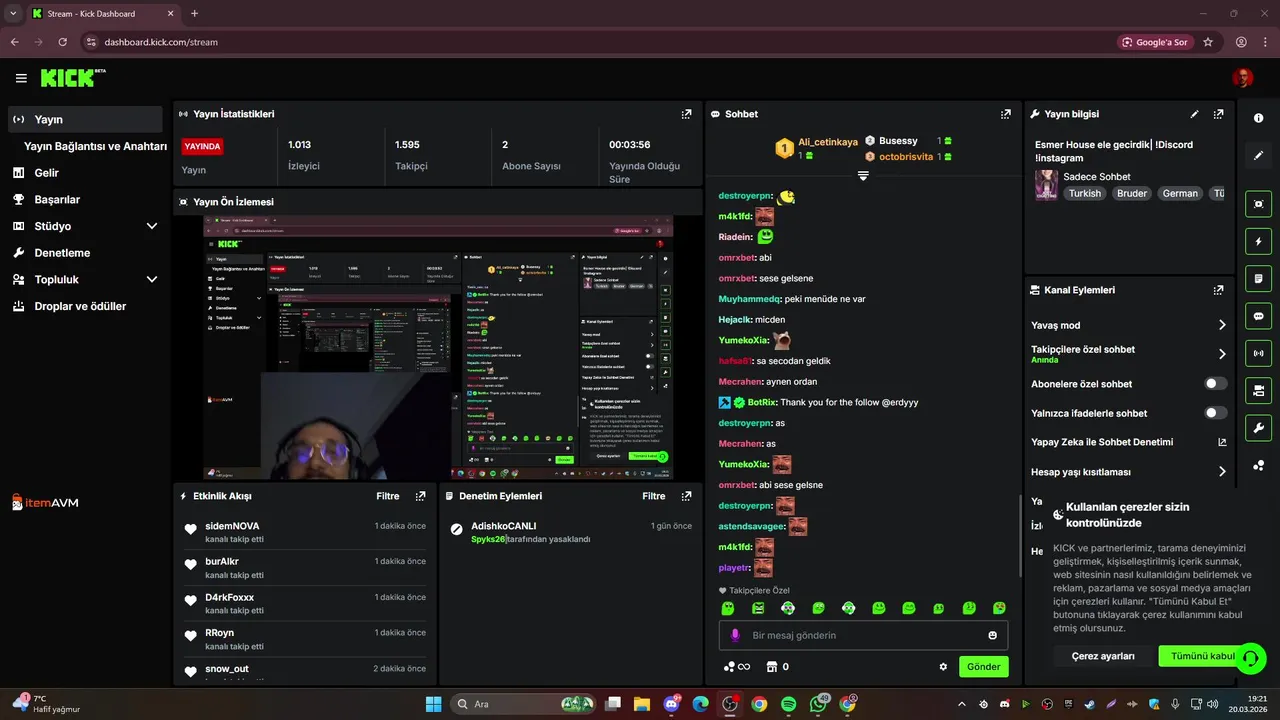Toggle the broadcast signal widget icon
Image resolution: width=1280 pixels, height=720 pixels.
coord(1258,353)
